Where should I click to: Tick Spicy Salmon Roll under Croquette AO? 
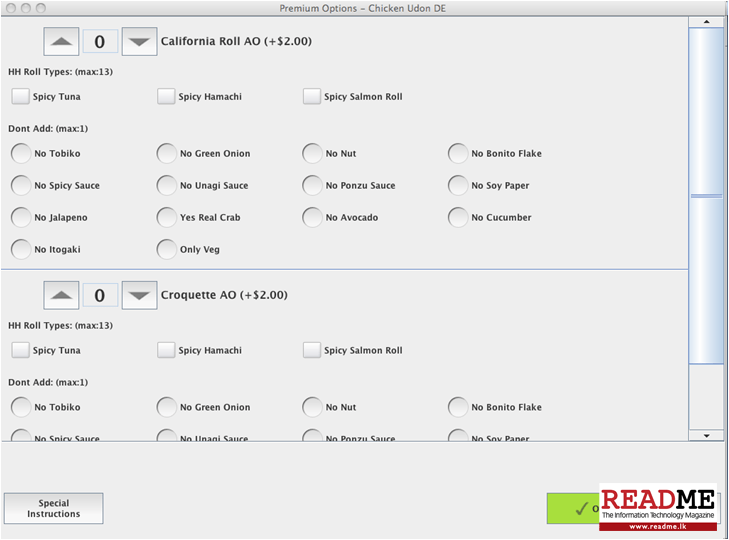tap(312, 350)
